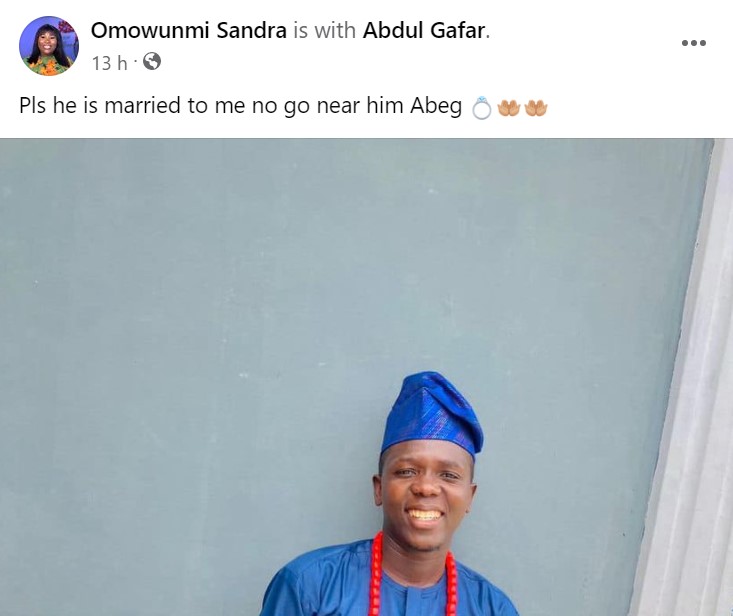This screenshot has height=616, width=733.
Task: Click the first palms-up emoji in caption
Action: tap(509, 106)
